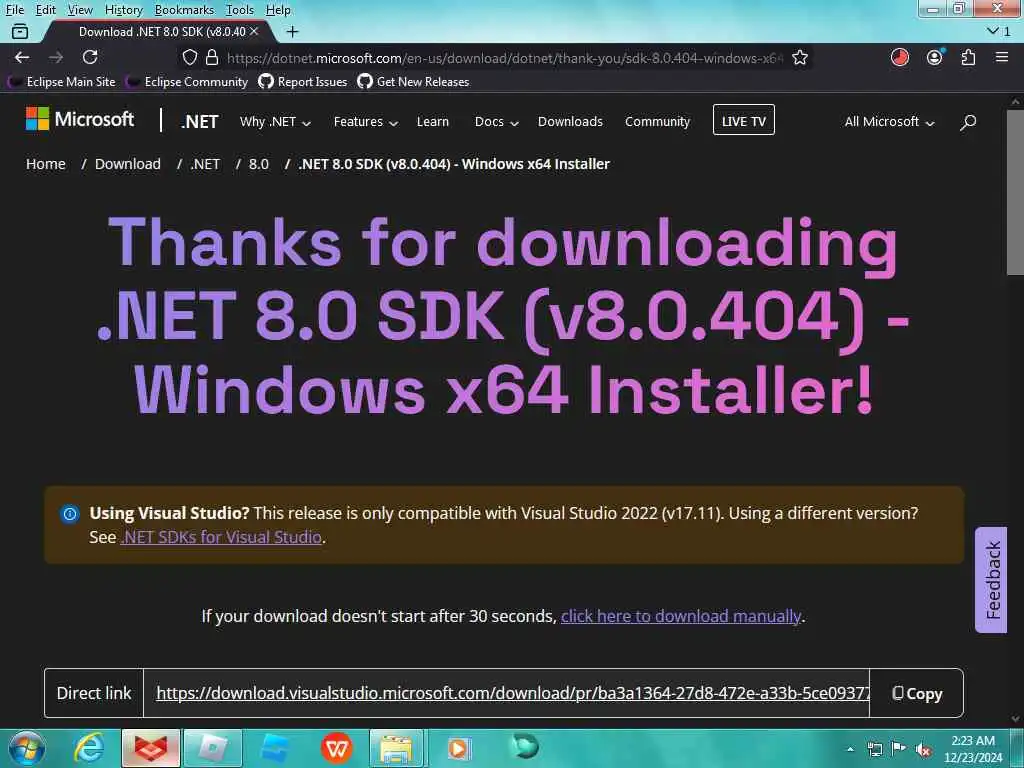Open the Feedback side tab

pyautogui.click(x=991, y=580)
